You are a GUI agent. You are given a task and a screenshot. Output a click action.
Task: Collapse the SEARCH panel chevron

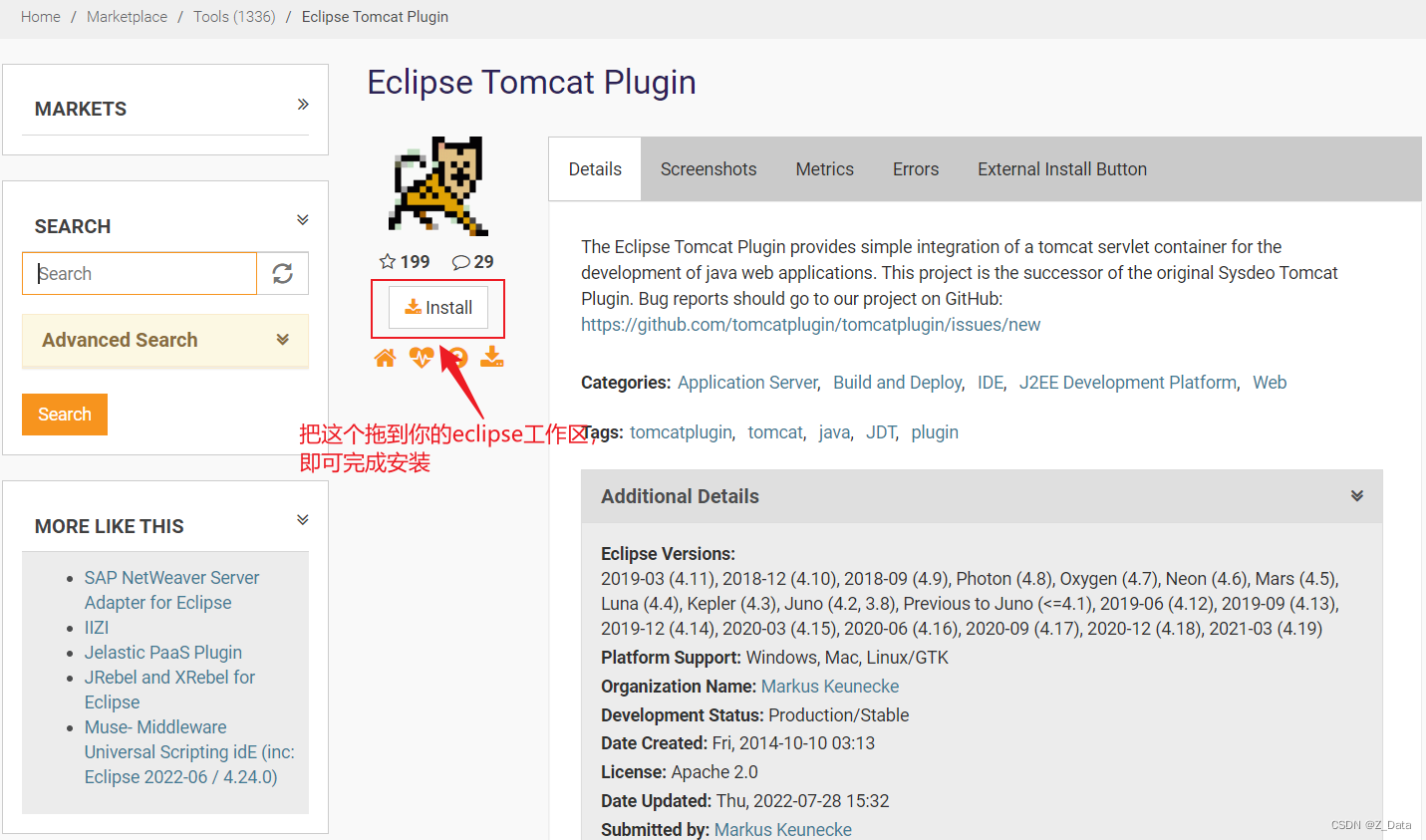click(302, 219)
